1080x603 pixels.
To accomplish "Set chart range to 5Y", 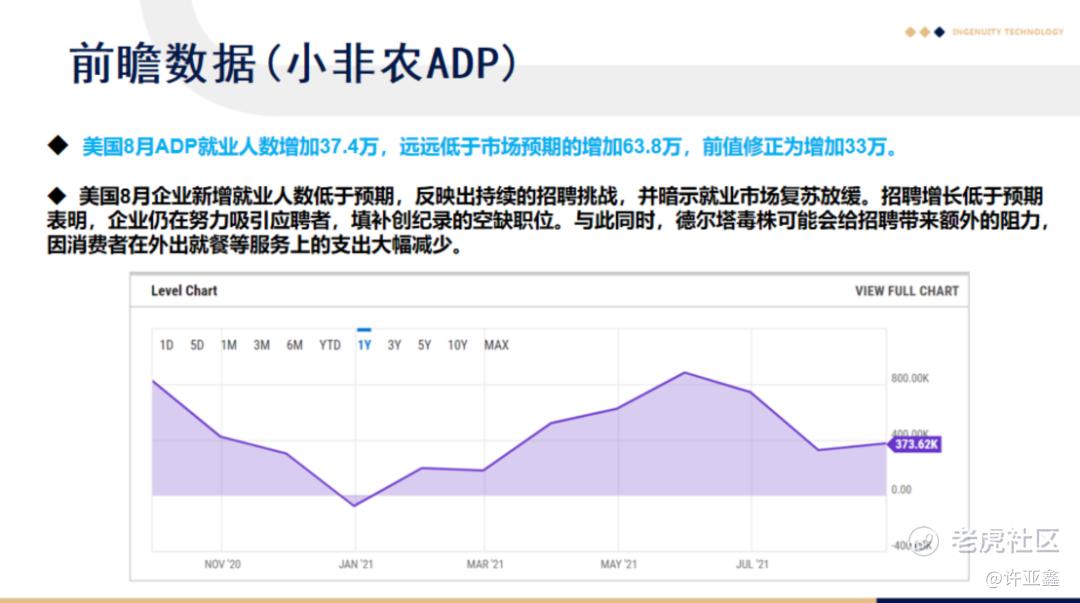I will (424, 345).
